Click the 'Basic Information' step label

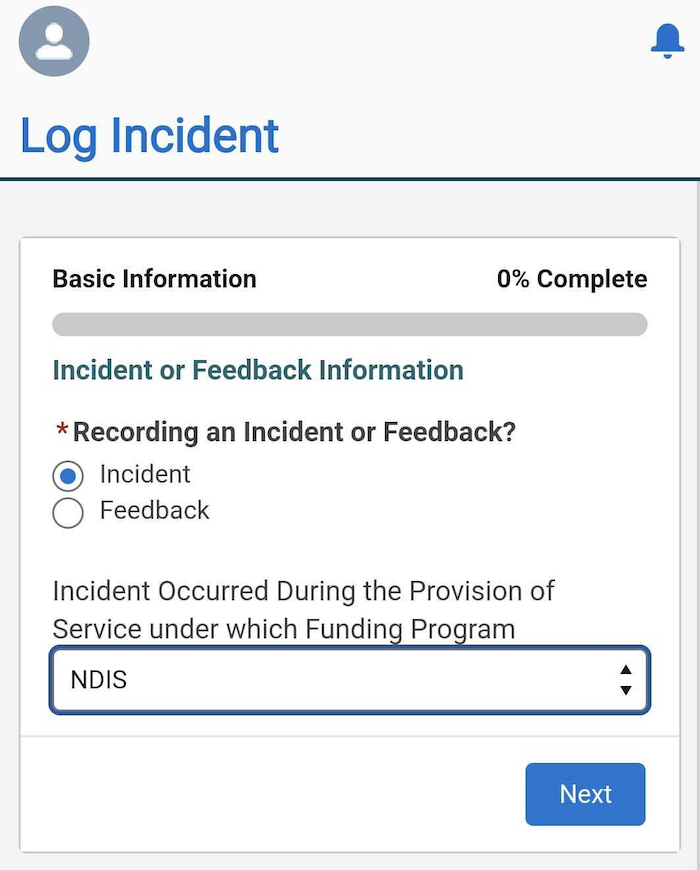[154, 279]
